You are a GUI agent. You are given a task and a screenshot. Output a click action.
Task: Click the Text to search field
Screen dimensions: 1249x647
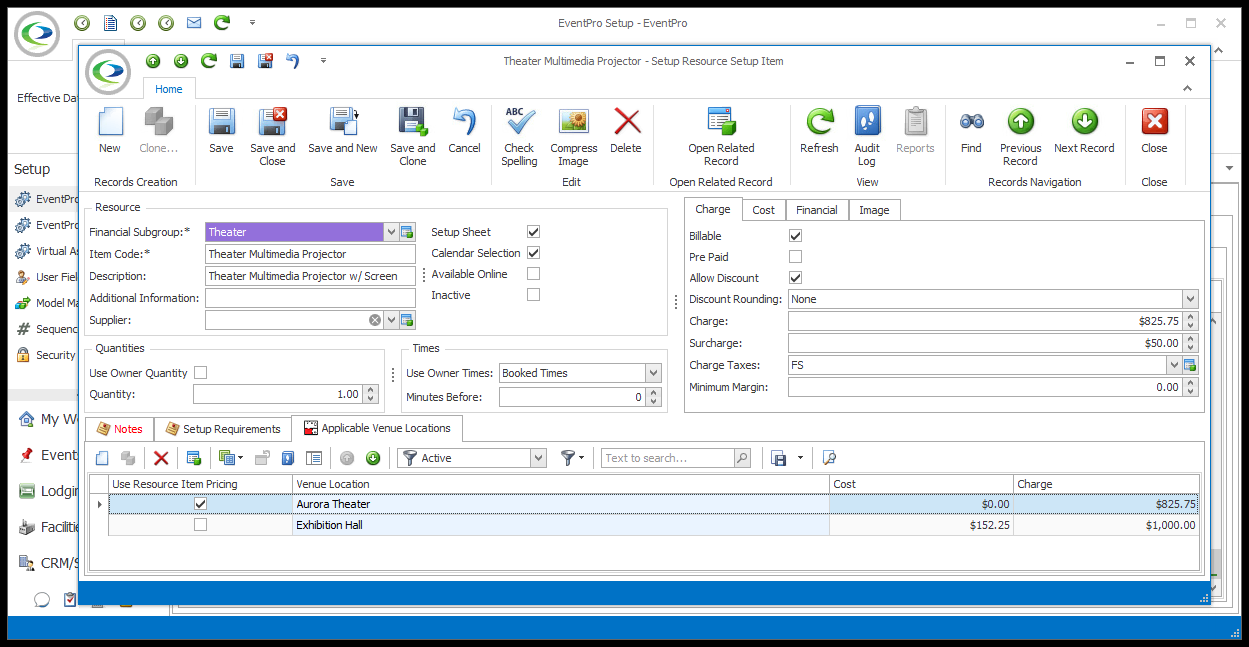coord(669,458)
